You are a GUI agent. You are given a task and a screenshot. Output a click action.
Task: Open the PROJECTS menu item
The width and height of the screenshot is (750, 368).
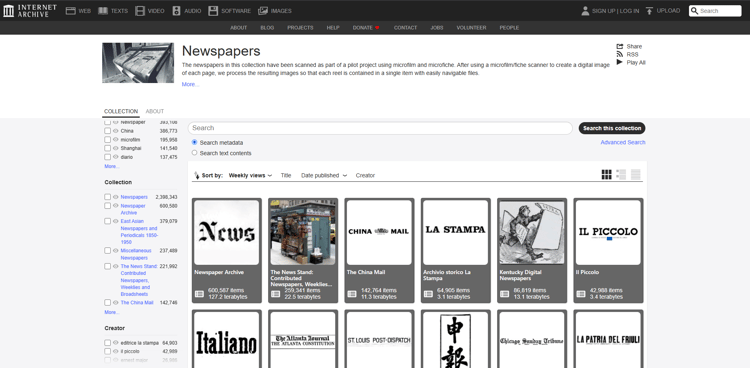click(x=300, y=28)
